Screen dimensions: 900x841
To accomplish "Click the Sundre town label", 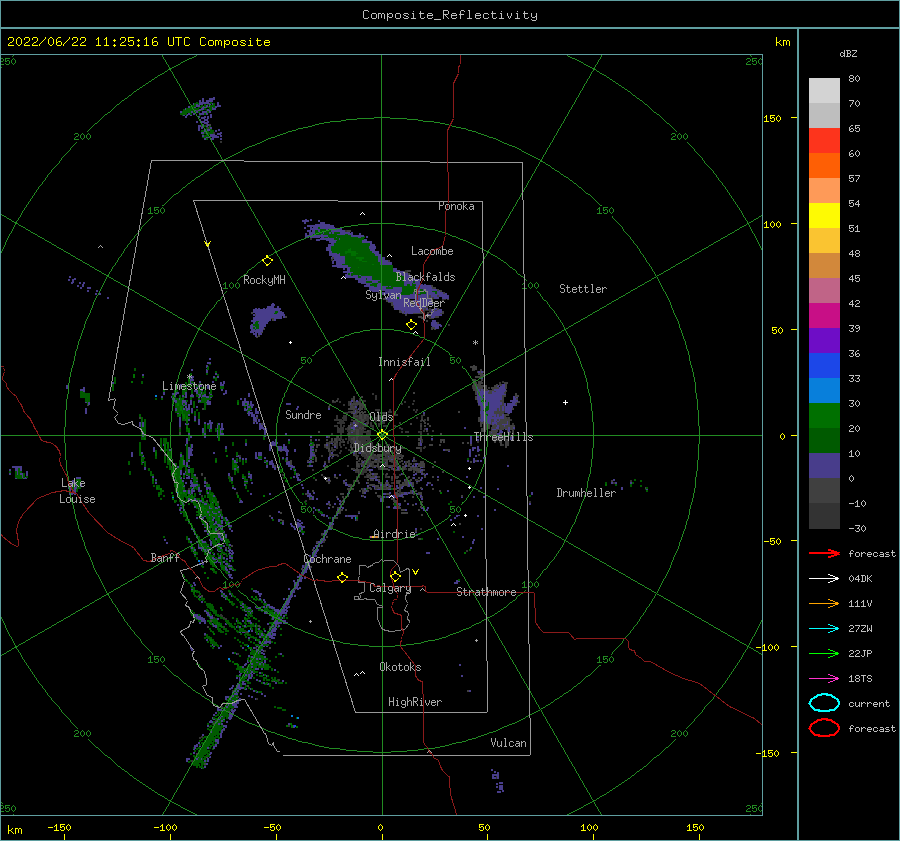I will tap(303, 414).
